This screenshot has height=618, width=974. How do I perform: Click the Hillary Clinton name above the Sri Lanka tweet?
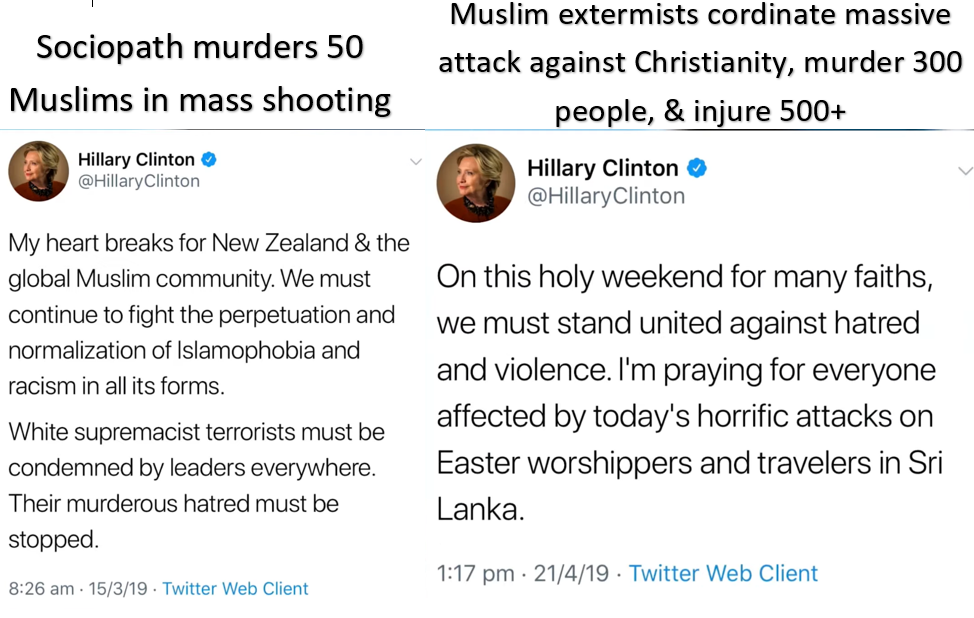602,168
